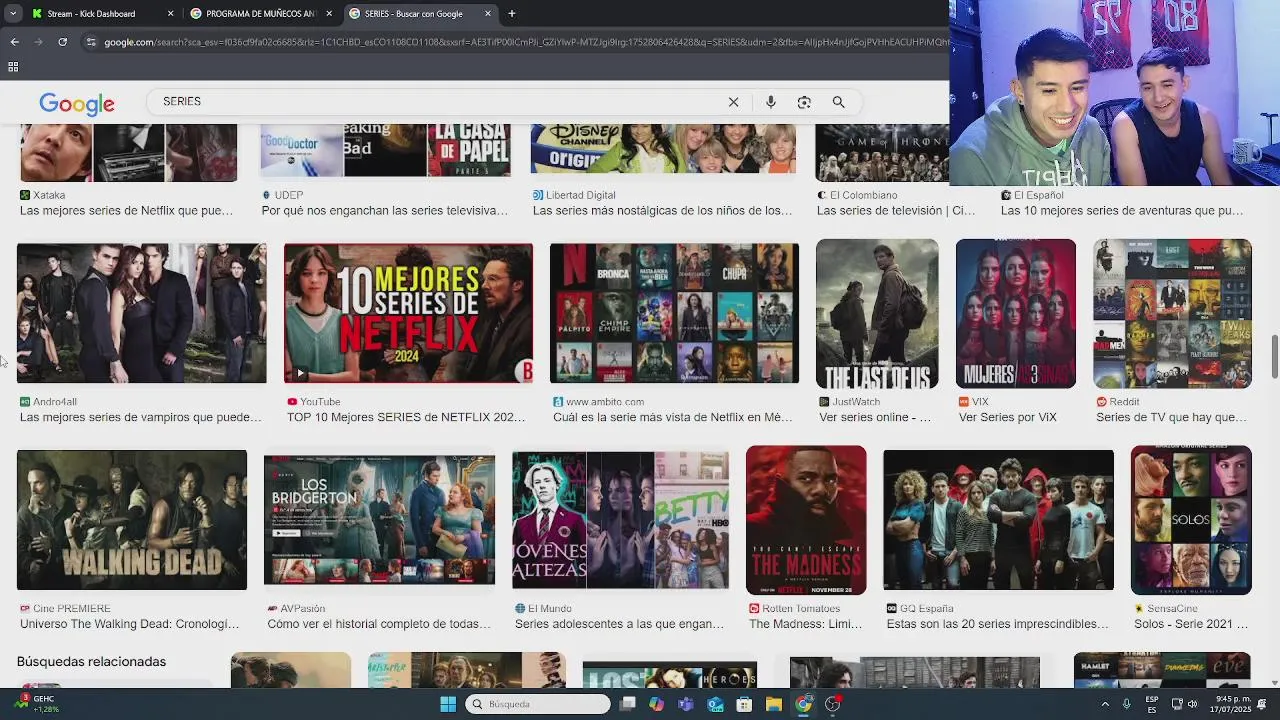1280x720 pixels.
Task: Open the Windows Start menu
Action: pyautogui.click(x=448, y=704)
